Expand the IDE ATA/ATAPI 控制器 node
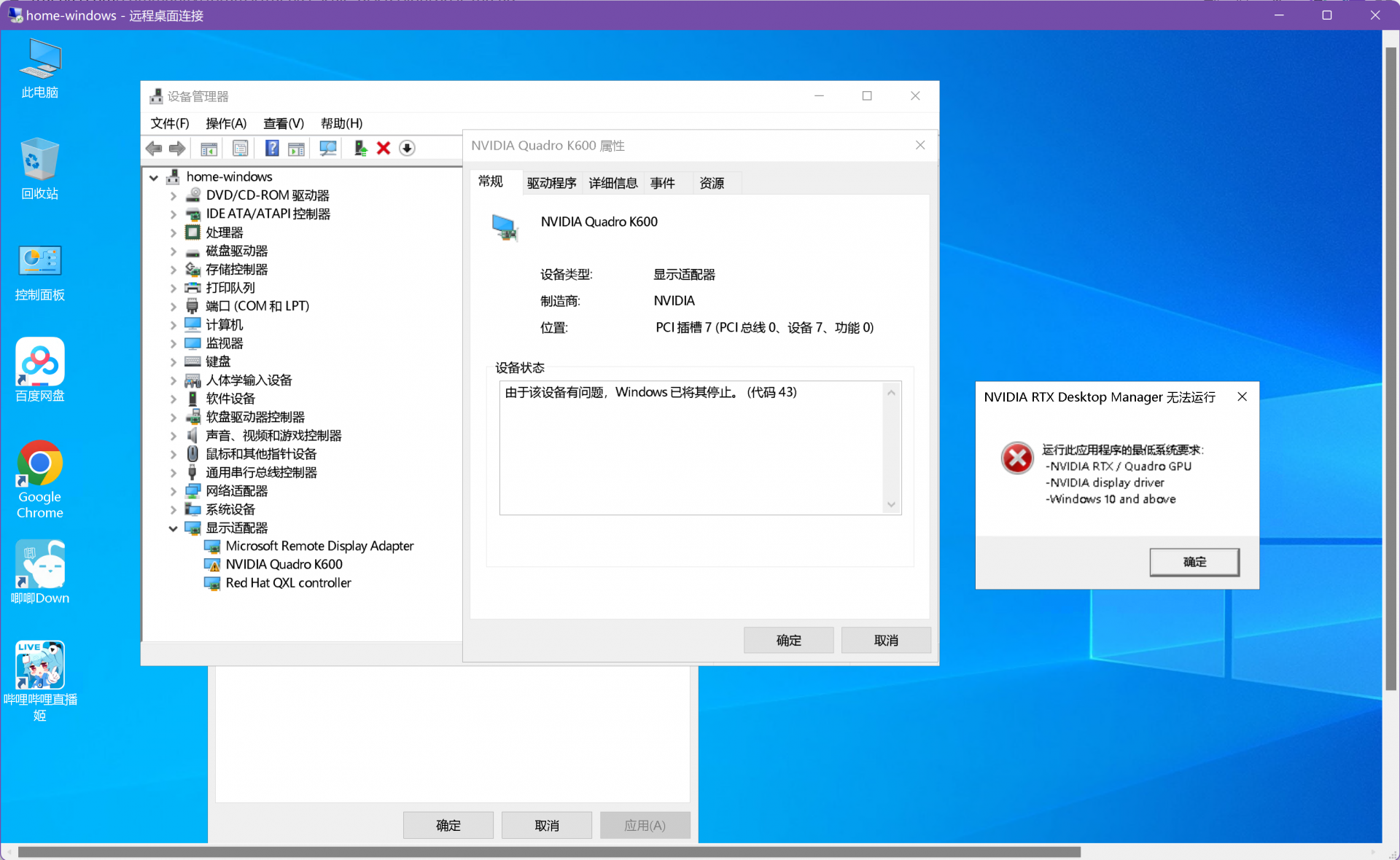The image size is (1400, 860). [173, 214]
